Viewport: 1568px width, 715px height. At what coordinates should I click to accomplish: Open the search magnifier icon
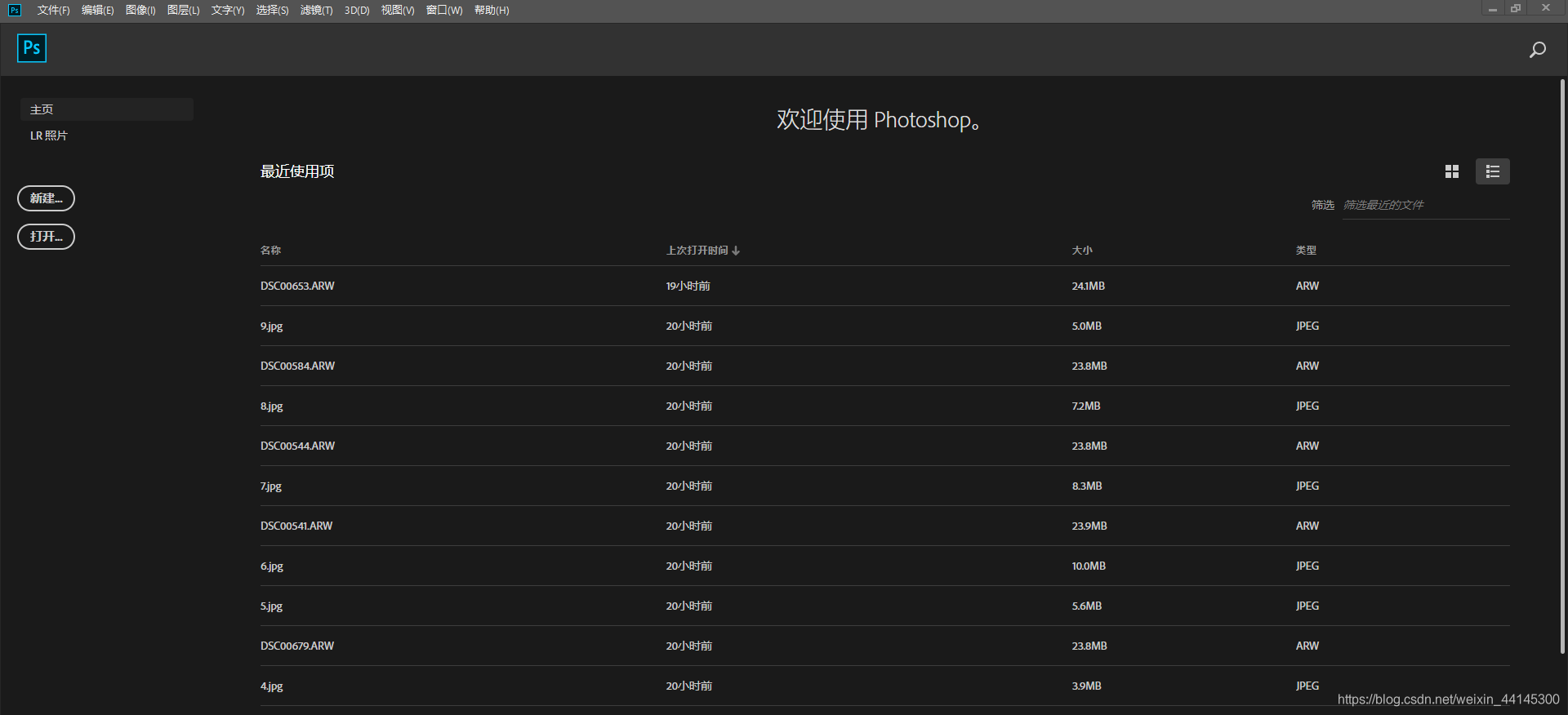coord(1538,50)
